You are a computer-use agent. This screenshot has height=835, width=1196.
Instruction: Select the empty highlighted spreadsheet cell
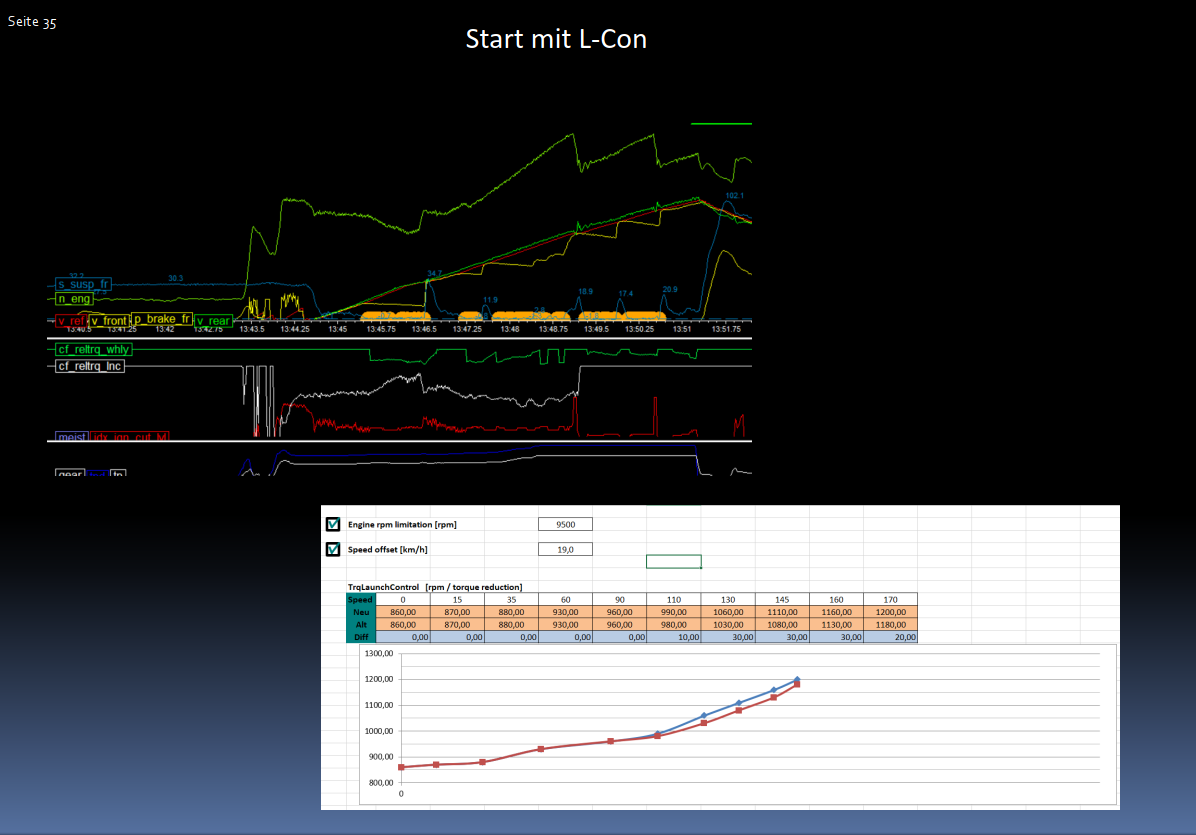(x=673, y=561)
